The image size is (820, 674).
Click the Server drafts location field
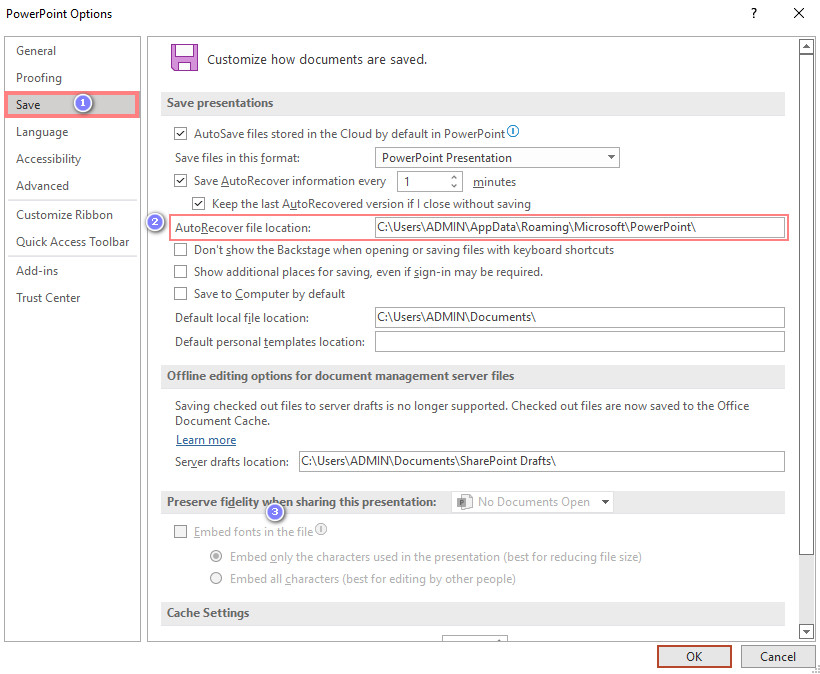coord(541,461)
